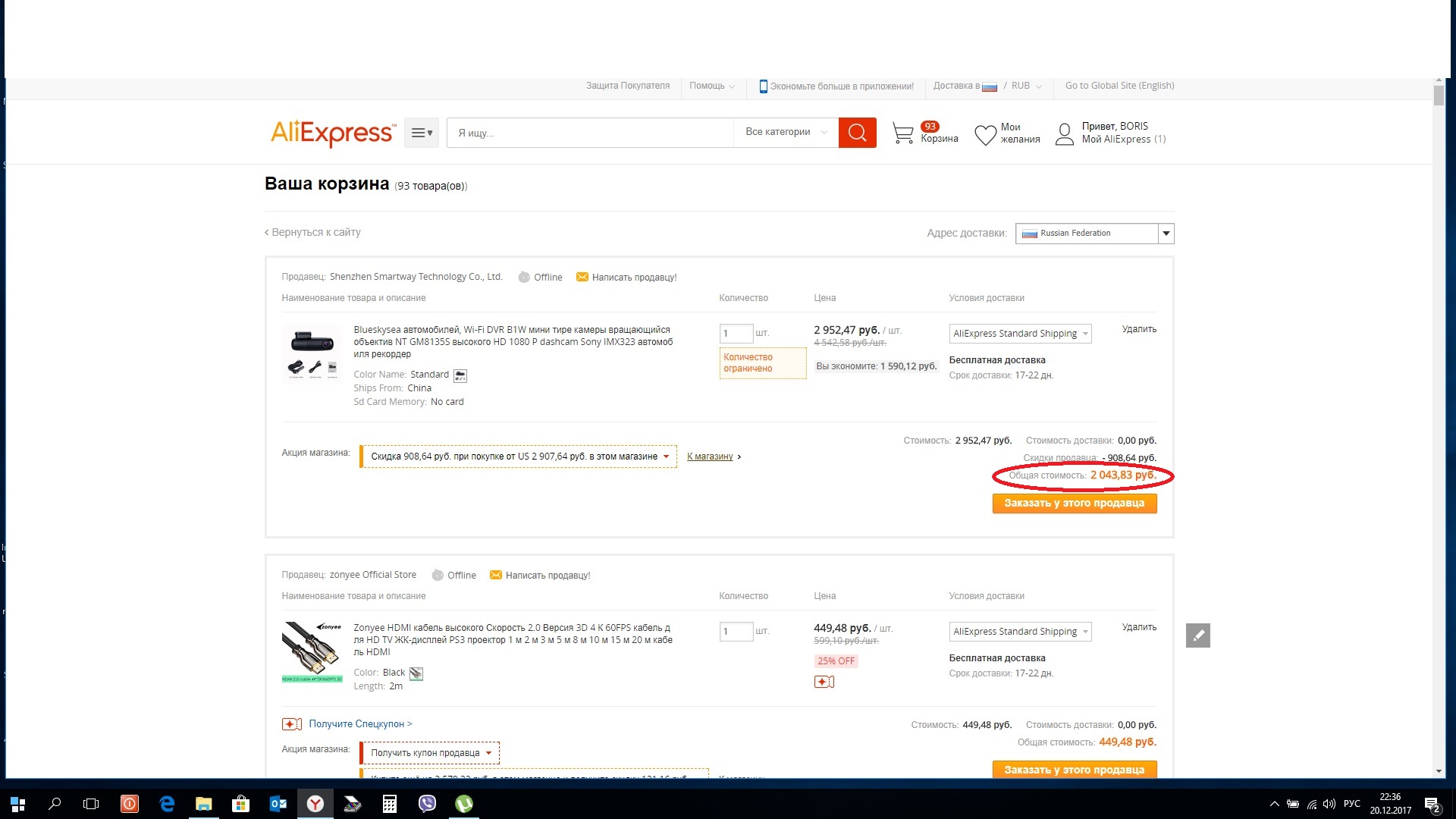The height and width of the screenshot is (819, 1456).
Task: Open the shopping cart icon
Action: [x=902, y=133]
